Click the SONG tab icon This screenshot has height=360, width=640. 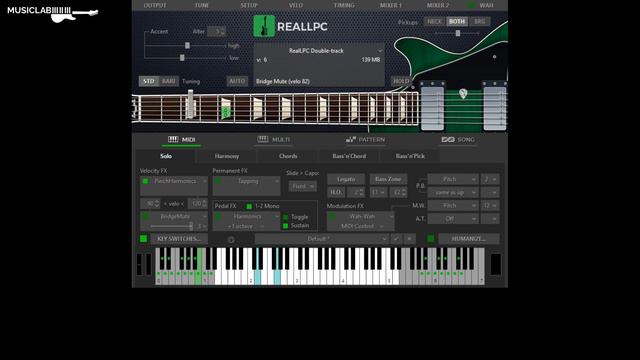point(448,139)
